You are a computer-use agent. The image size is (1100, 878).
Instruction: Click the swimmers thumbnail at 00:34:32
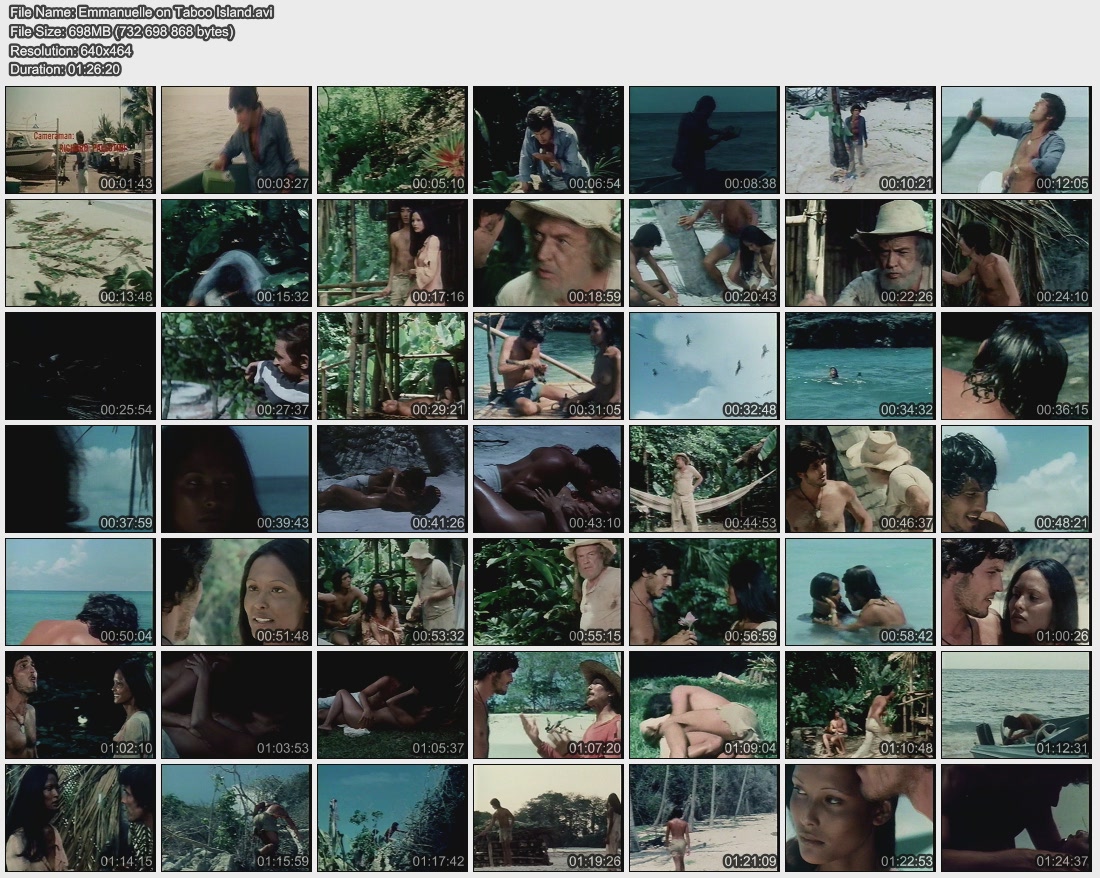[860, 366]
